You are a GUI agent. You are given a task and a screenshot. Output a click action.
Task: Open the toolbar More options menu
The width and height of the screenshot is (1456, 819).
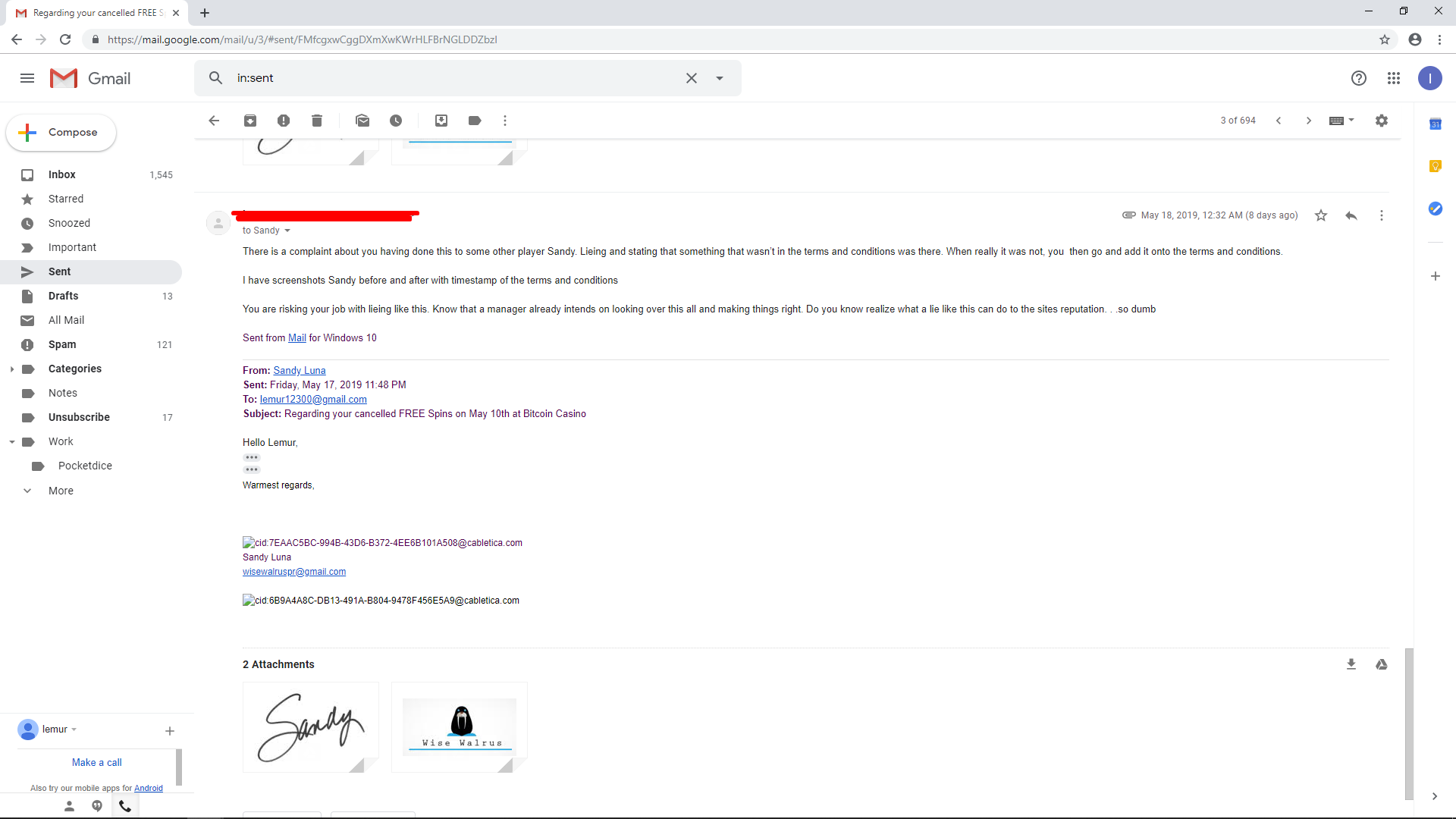pos(505,121)
